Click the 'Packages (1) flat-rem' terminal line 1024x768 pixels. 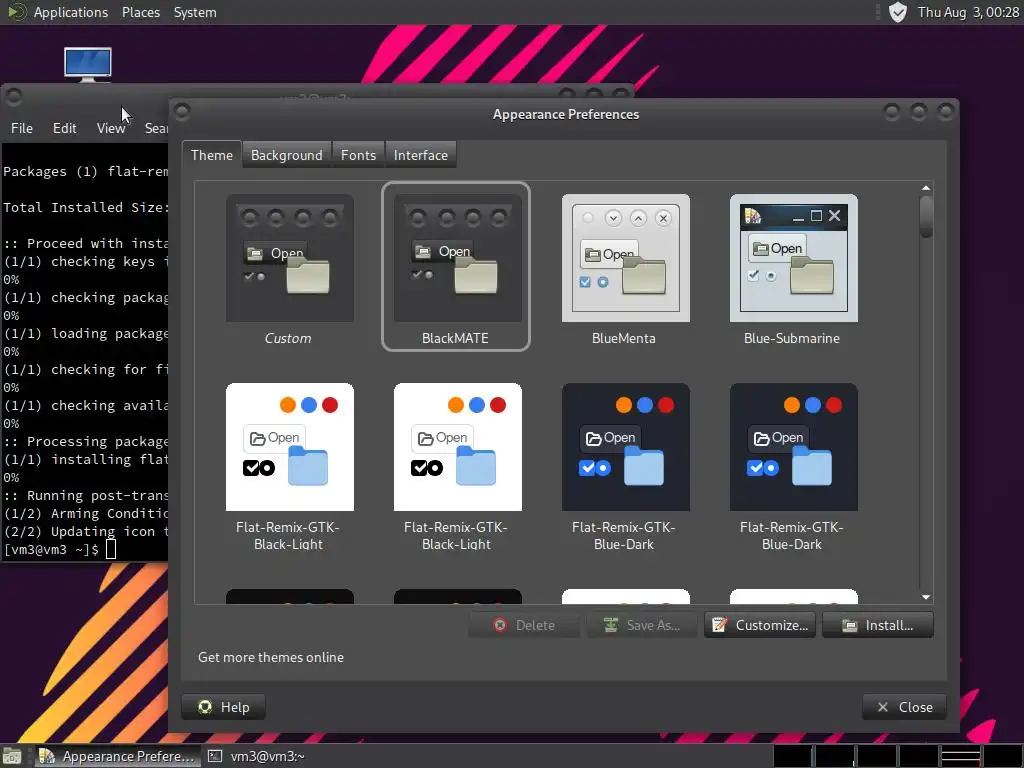click(x=86, y=171)
